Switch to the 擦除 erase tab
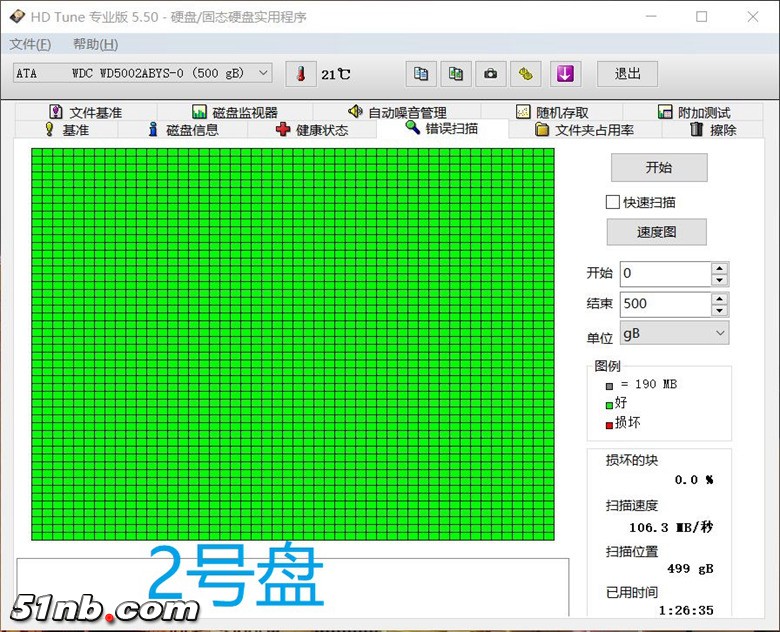The width and height of the screenshot is (780, 632). tap(712, 130)
